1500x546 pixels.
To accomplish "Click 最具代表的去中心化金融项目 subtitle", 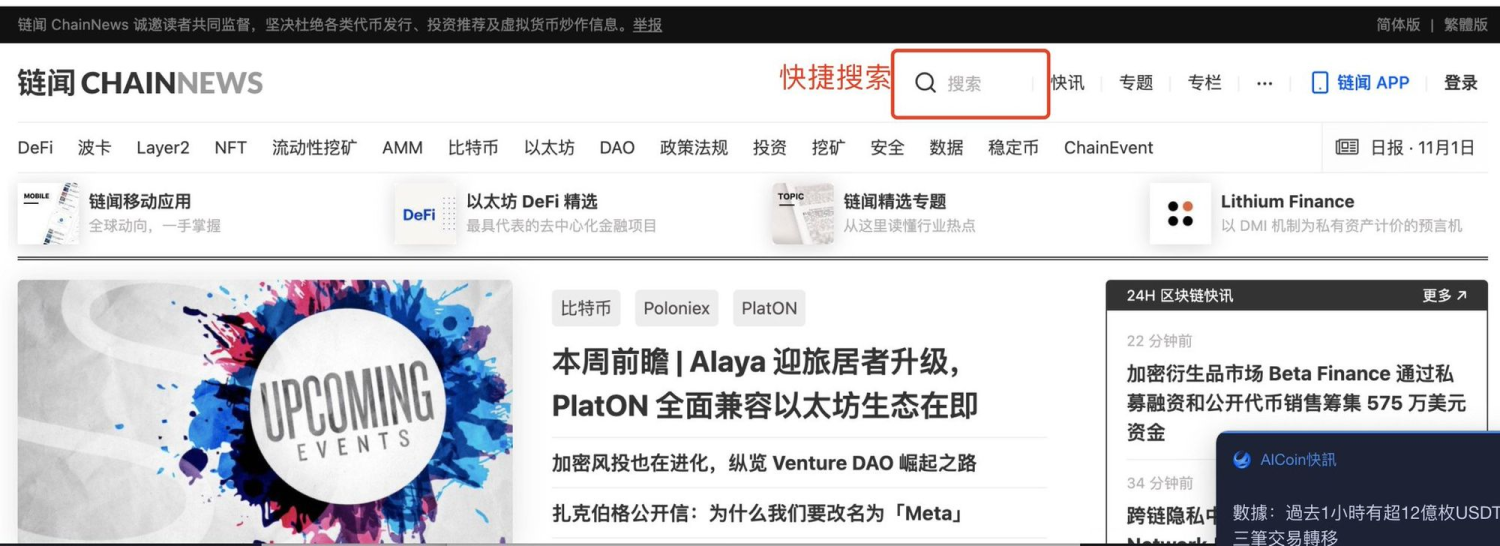I will pos(561,226).
